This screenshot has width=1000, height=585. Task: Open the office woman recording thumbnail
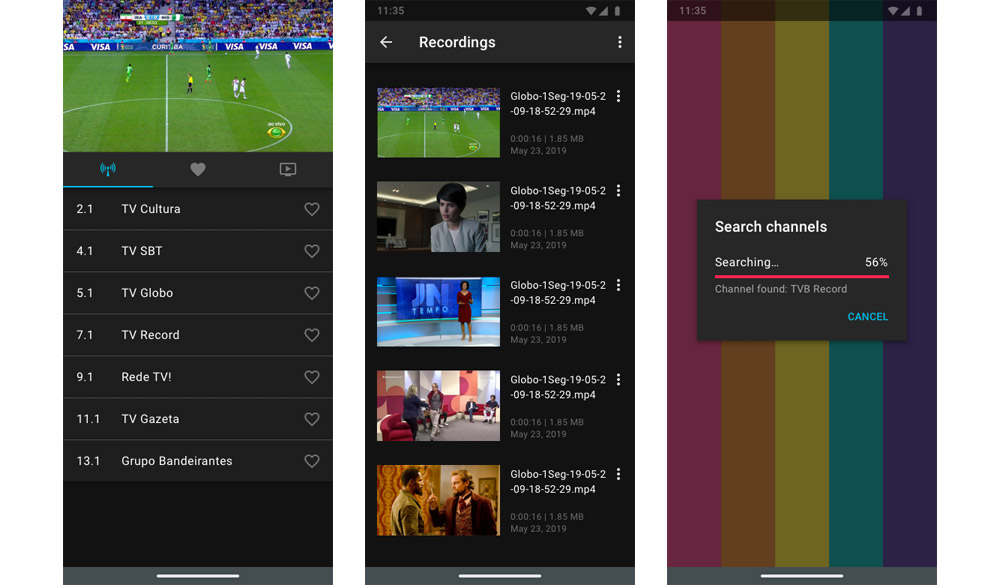point(438,217)
